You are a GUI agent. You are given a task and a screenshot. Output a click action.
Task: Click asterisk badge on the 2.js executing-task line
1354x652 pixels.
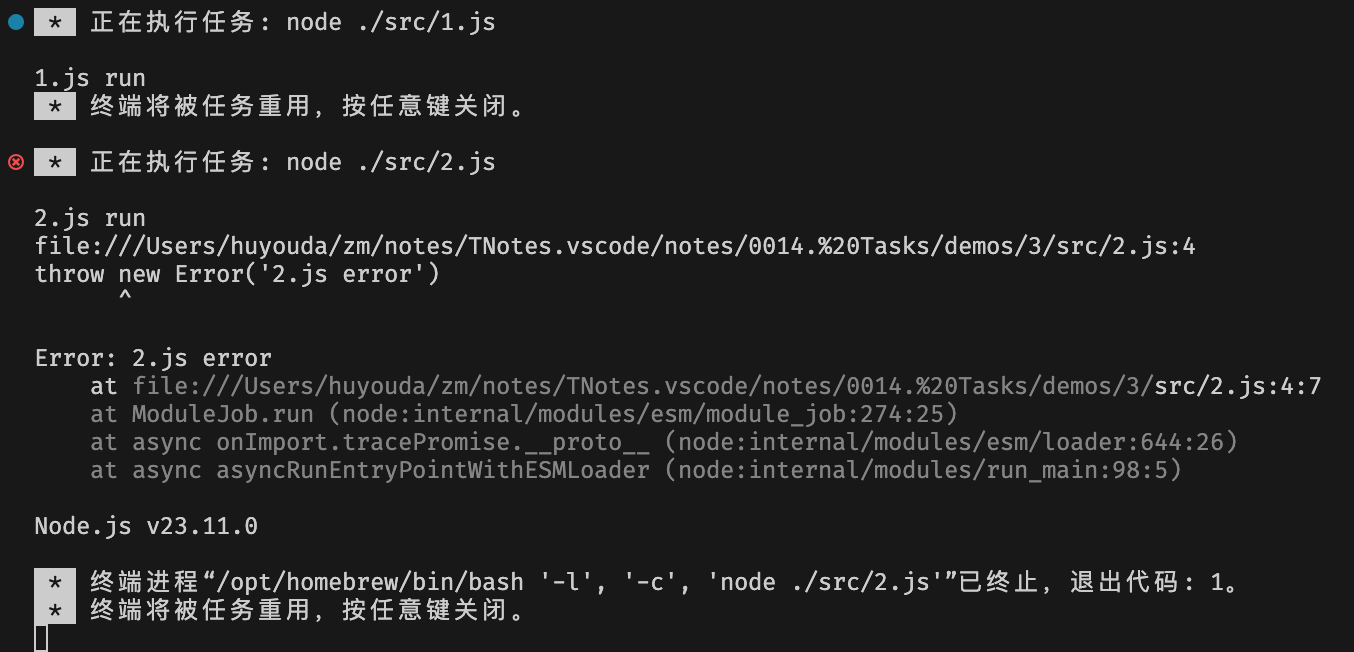pos(54,162)
